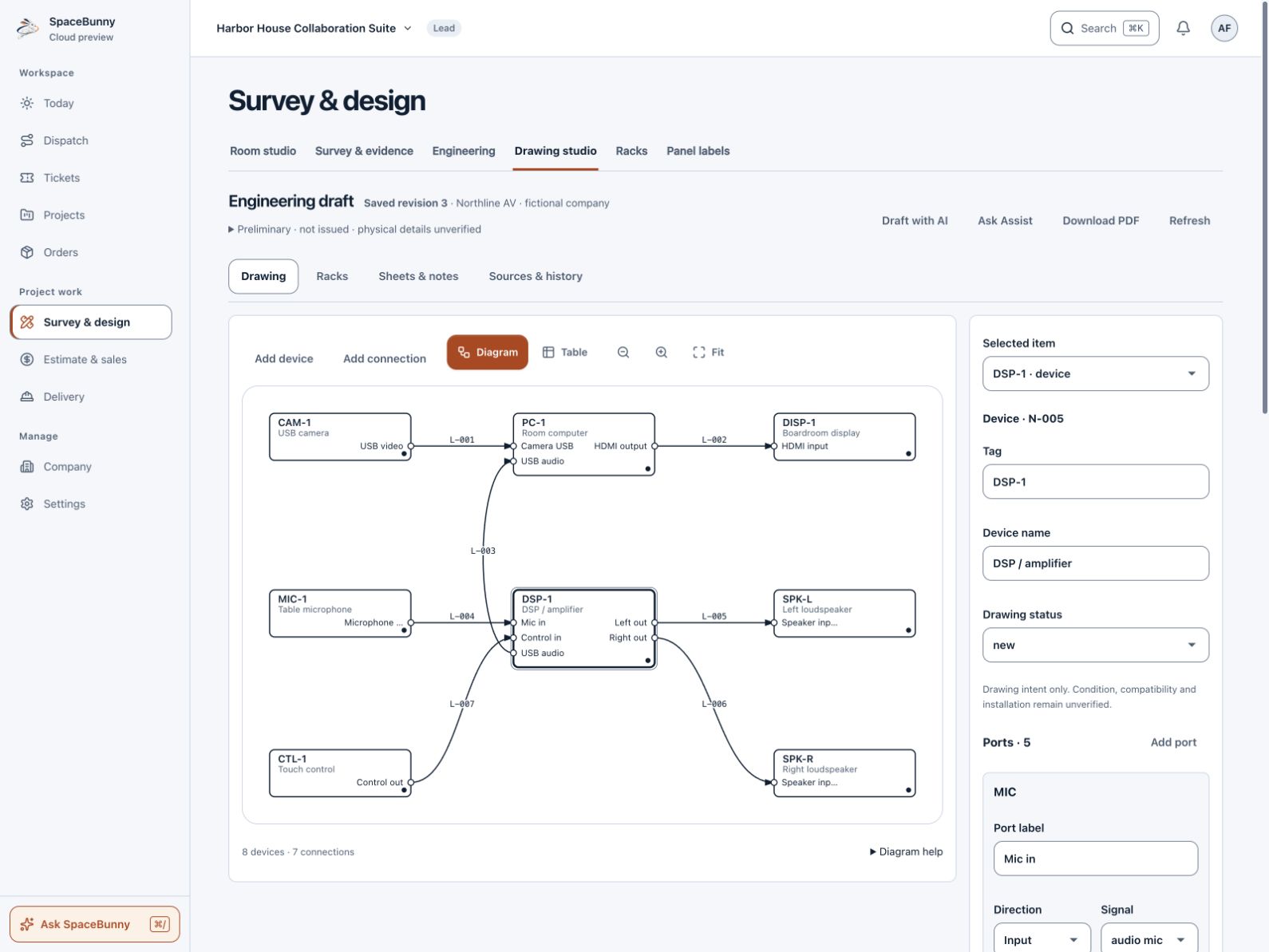Click Add device
The image size is (1269, 952).
284,359
